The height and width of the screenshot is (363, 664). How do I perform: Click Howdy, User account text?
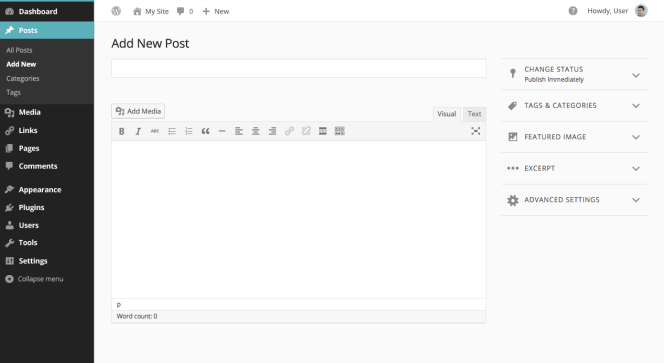[607, 11]
